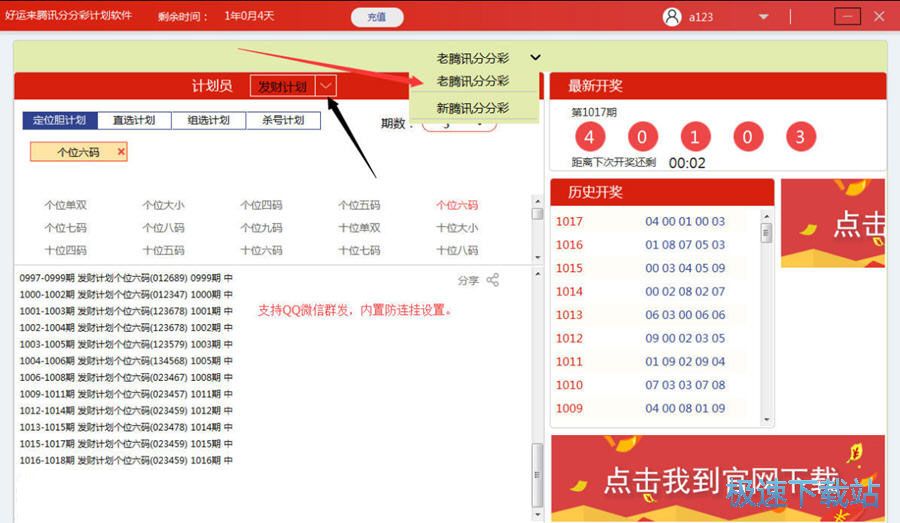Switch to the 杀号计划 tab

tap(283, 120)
